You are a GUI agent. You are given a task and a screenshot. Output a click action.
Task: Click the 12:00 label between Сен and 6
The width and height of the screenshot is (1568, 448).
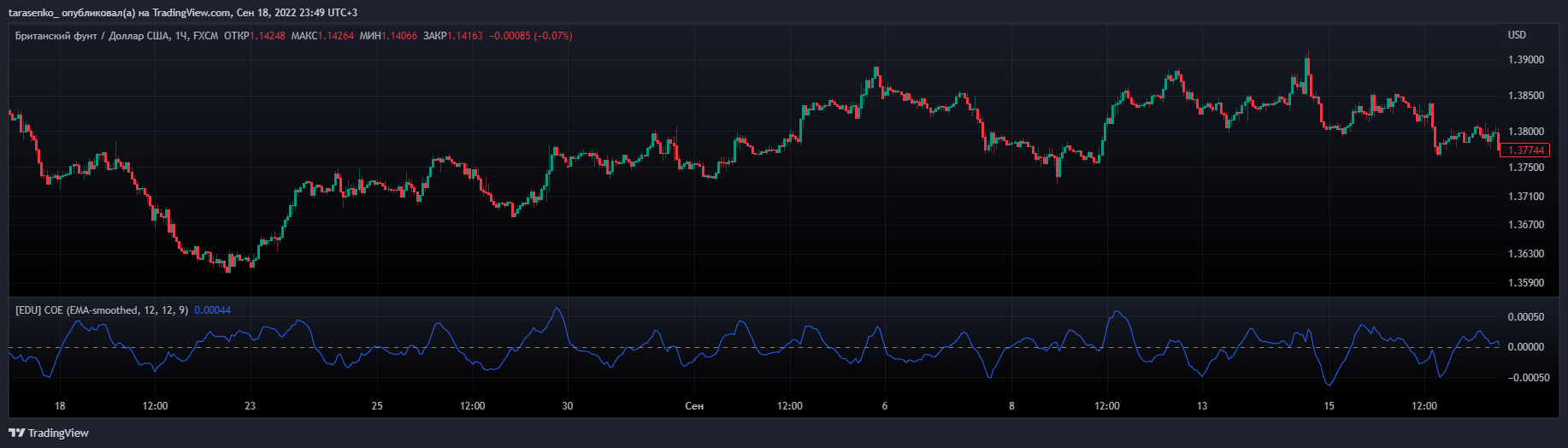click(790, 406)
